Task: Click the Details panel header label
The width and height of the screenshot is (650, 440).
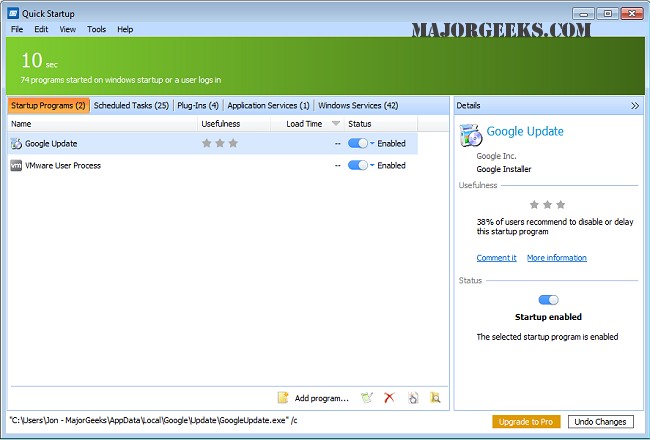Action: click(468, 105)
